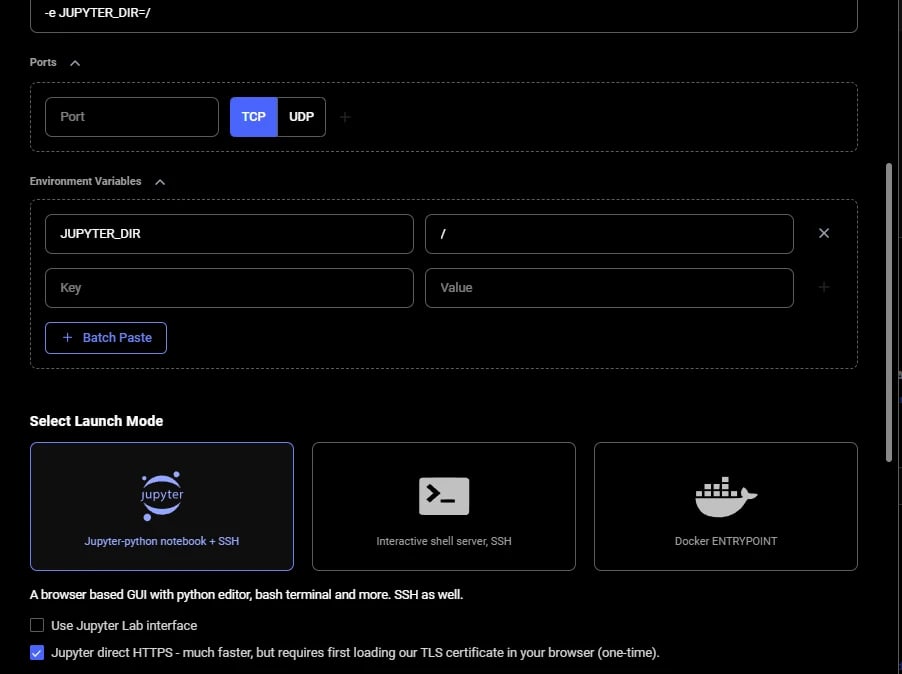902x674 pixels.
Task: Edit the JUPYTER_DIR value field containing /
Action: [609, 233]
